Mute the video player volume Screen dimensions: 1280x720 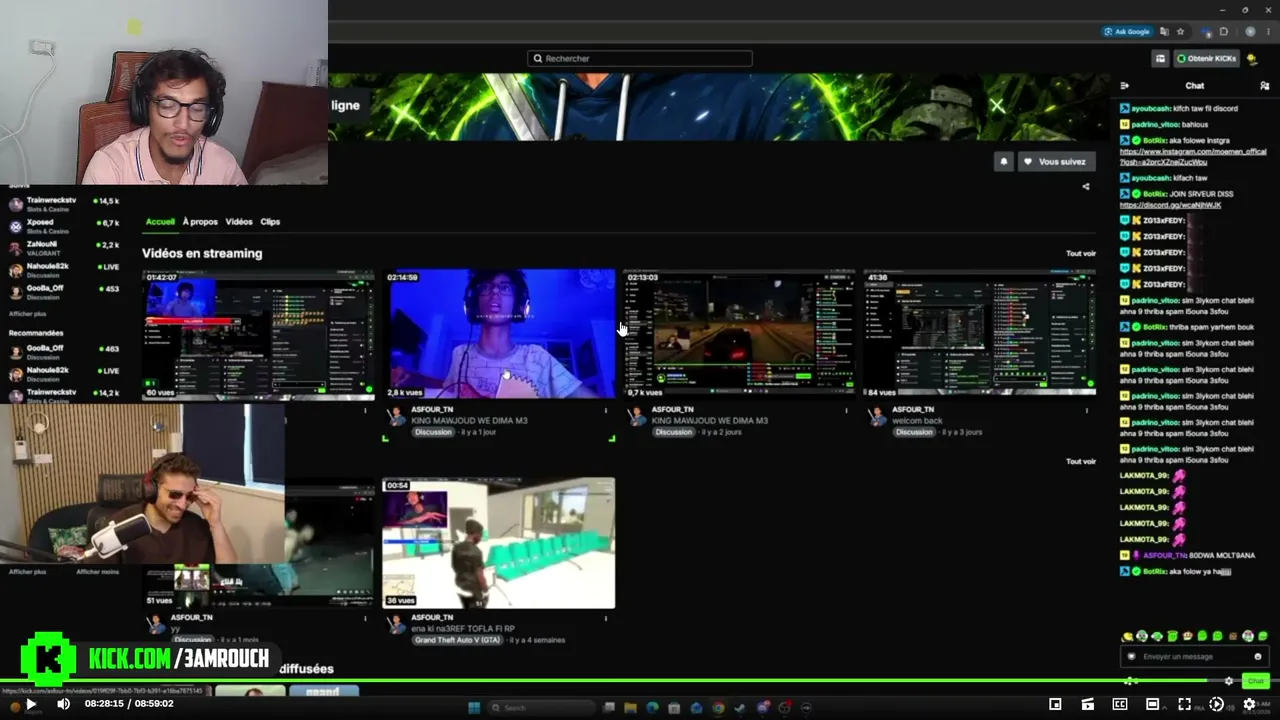pyautogui.click(x=63, y=704)
